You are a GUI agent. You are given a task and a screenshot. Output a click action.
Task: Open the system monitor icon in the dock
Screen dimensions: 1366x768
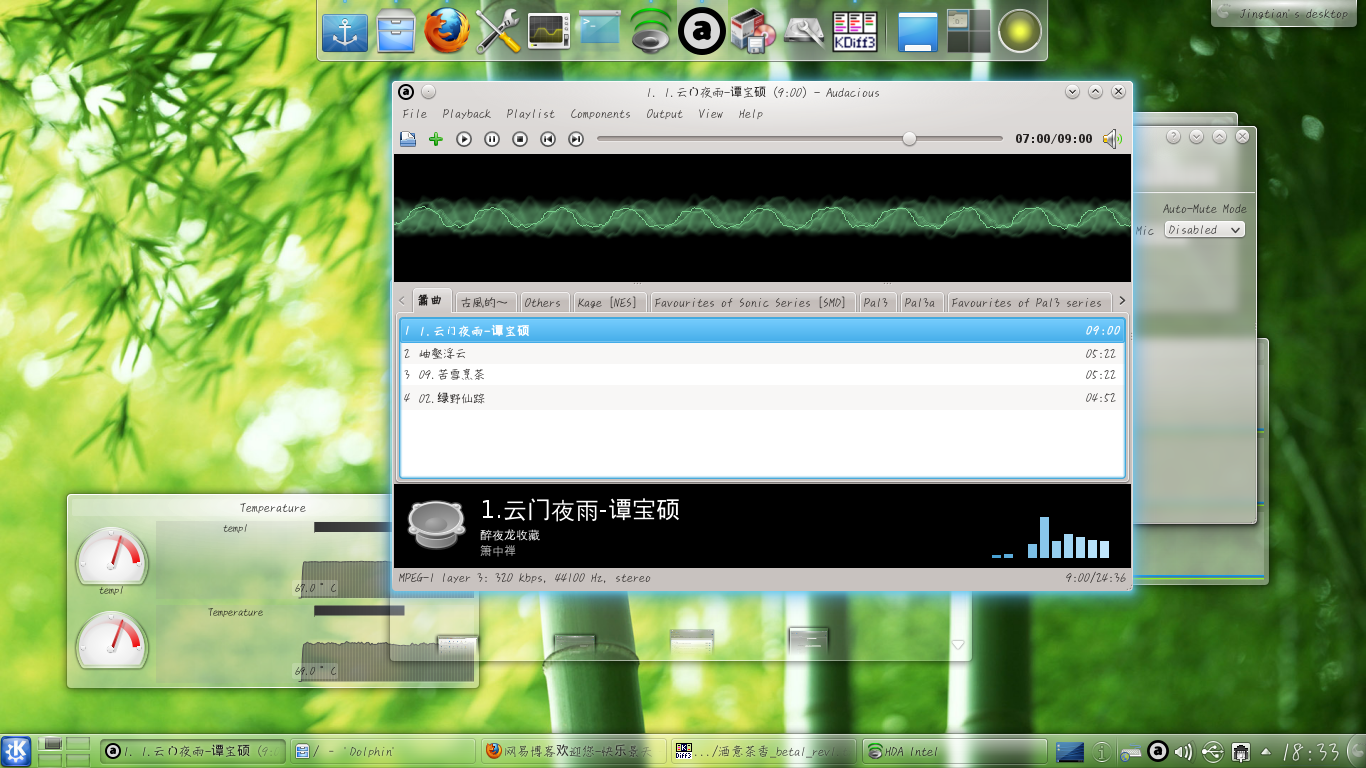(x=549, y=32)
